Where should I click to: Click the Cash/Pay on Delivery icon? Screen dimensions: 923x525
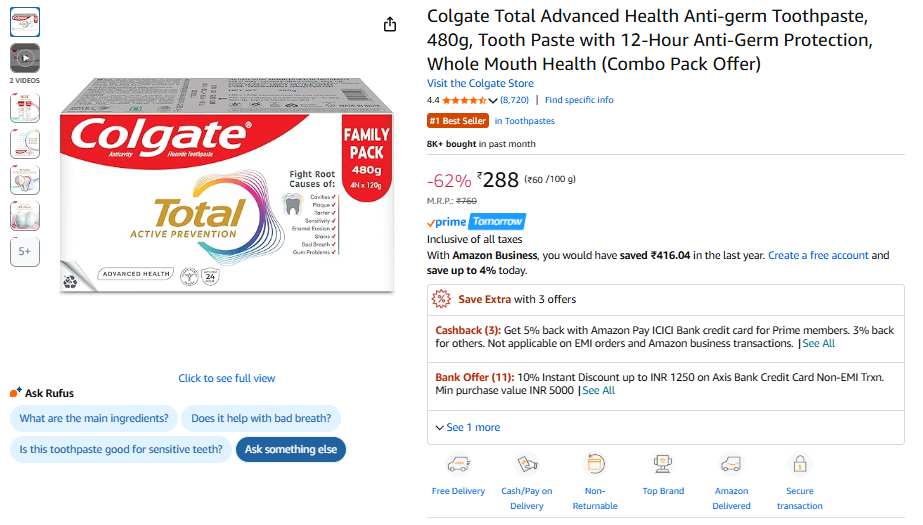pos(527,464)
